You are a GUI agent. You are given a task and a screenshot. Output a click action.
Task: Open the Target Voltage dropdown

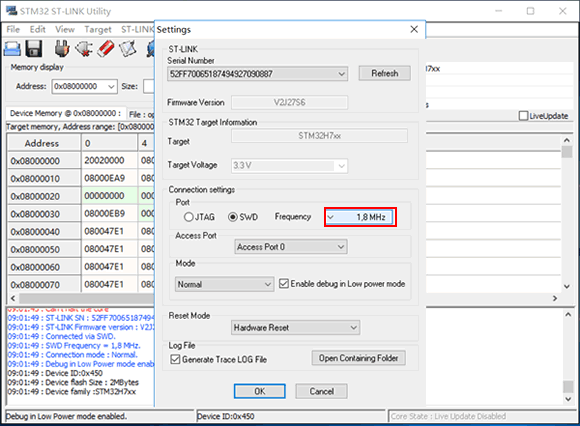click(x=289, y=165)
